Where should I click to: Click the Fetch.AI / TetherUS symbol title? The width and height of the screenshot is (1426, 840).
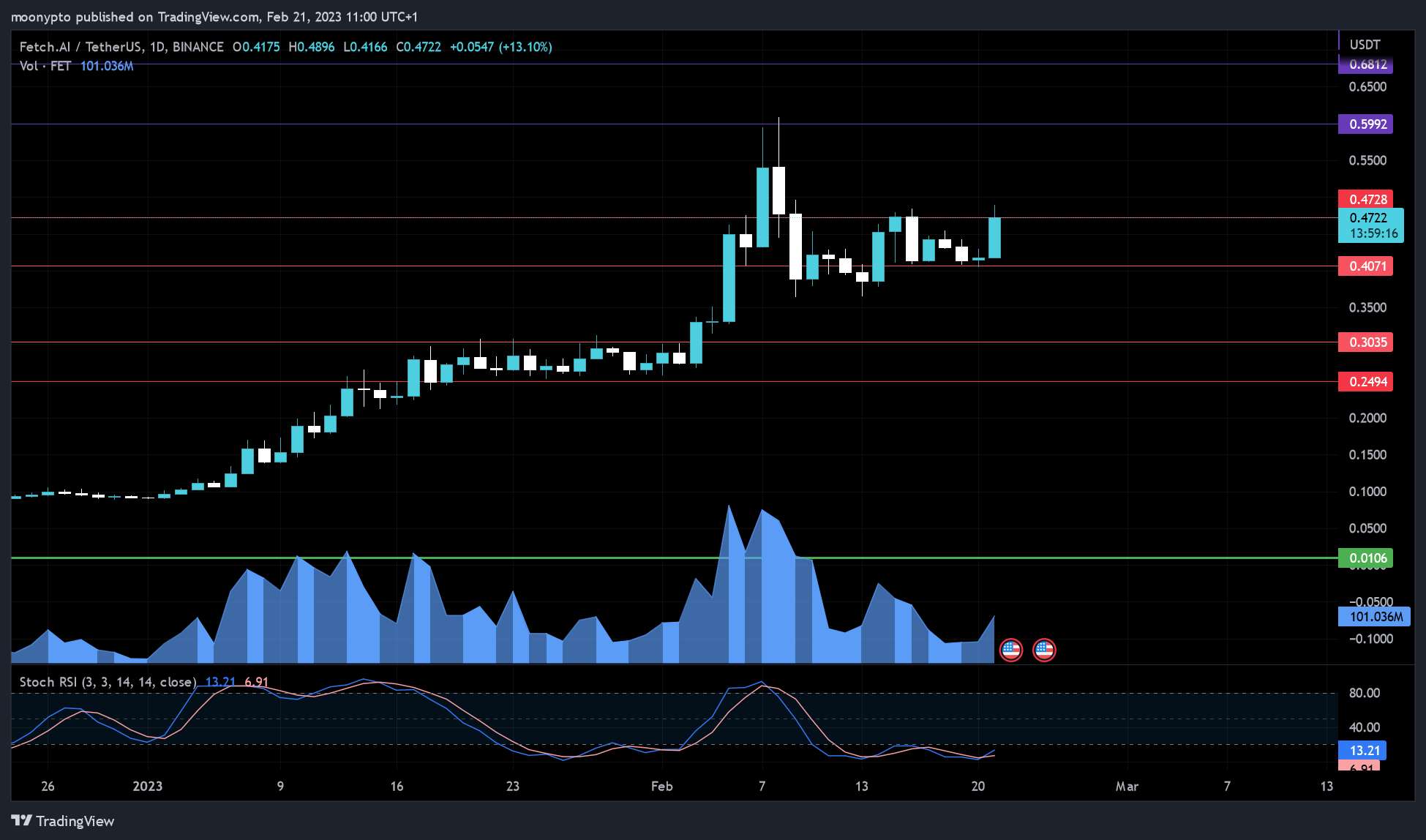(121, 47)
